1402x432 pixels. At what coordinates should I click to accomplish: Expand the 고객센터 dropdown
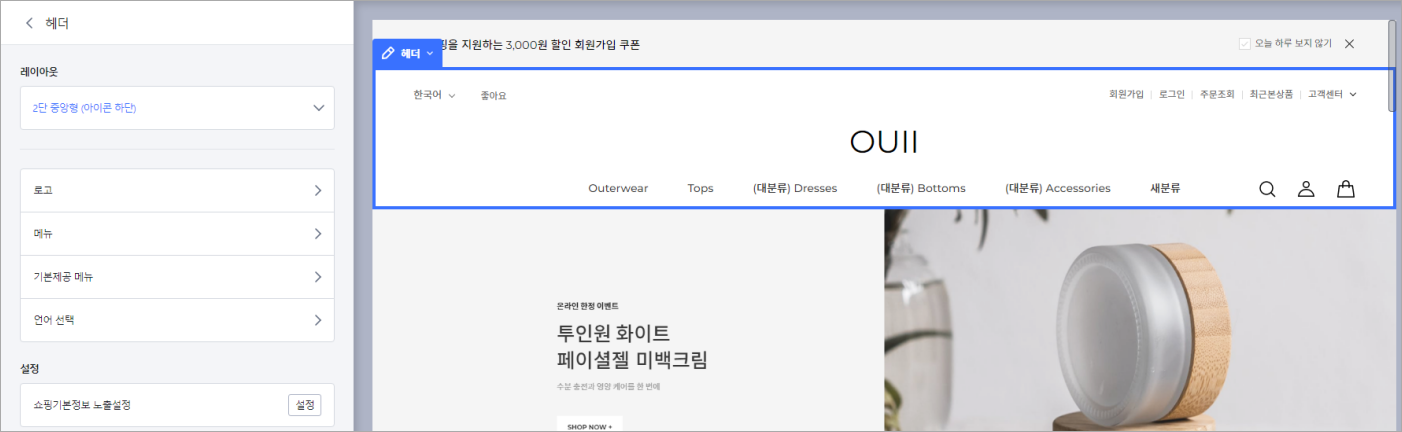tap(1332, 94)
